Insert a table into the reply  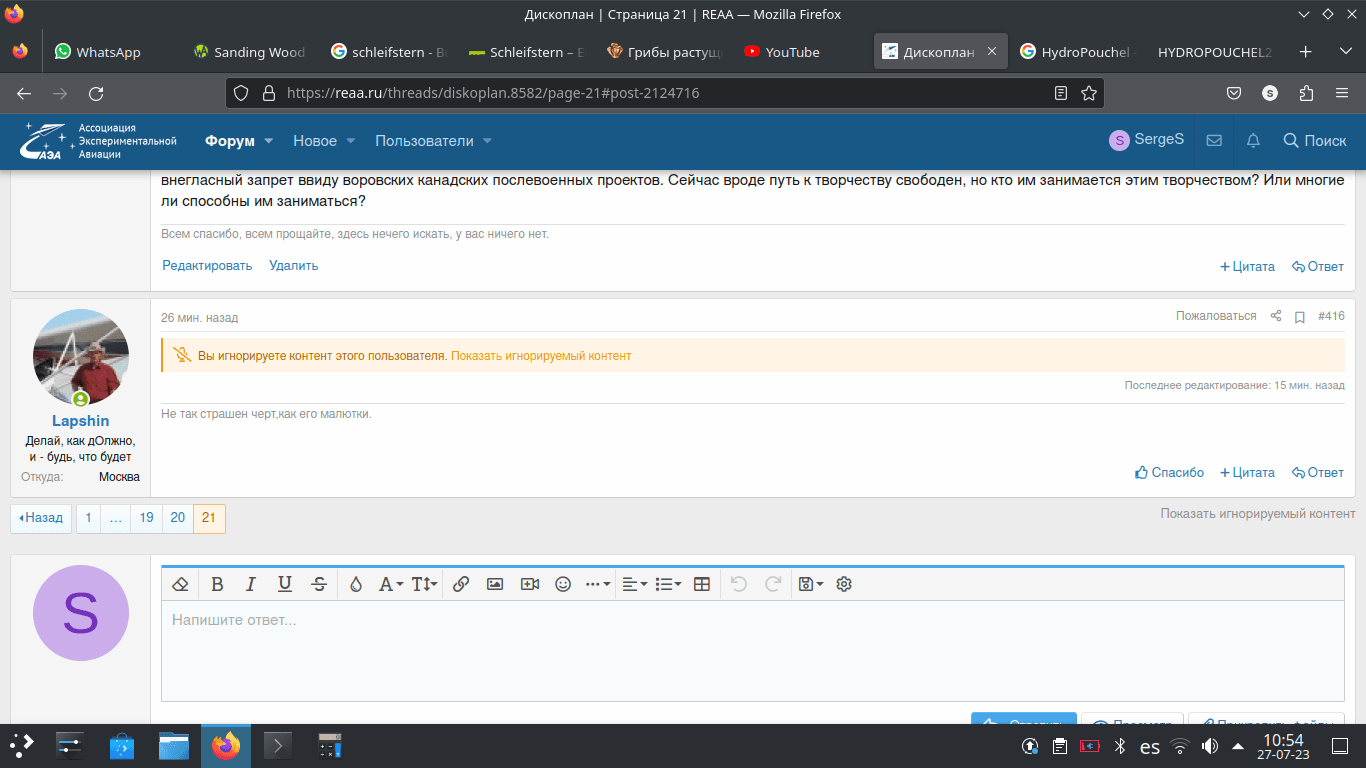(x=701, y=584)
